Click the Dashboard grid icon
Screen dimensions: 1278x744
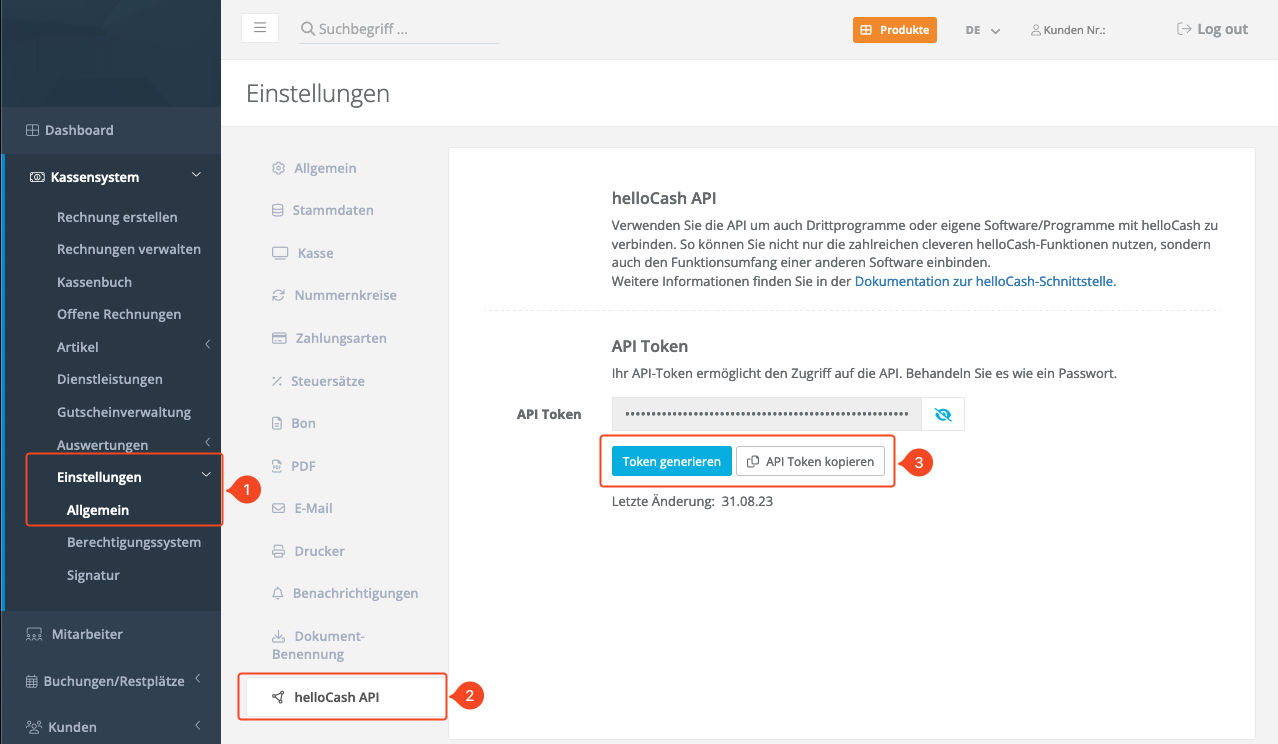click(32, 130)
